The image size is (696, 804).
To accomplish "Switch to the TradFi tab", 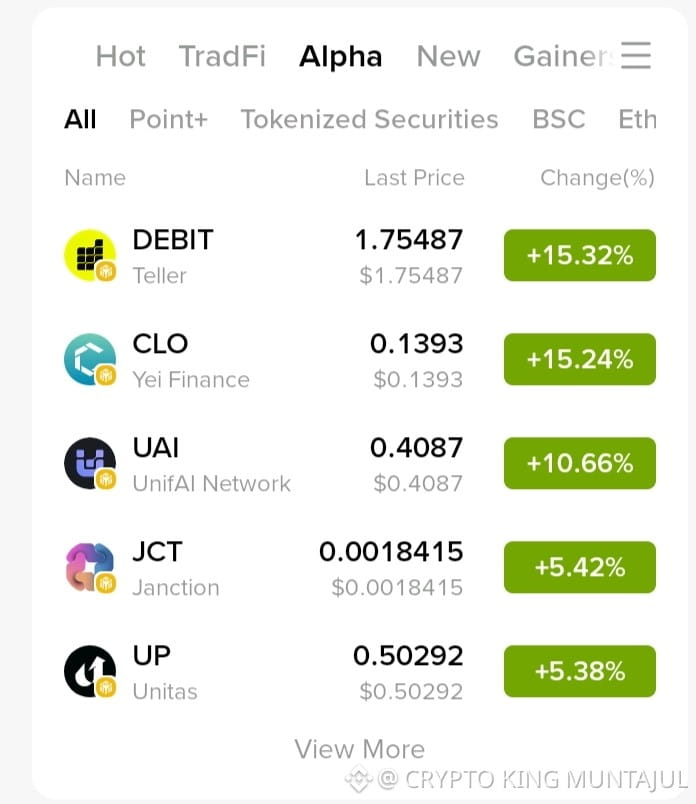I will [x=222, y=56].
